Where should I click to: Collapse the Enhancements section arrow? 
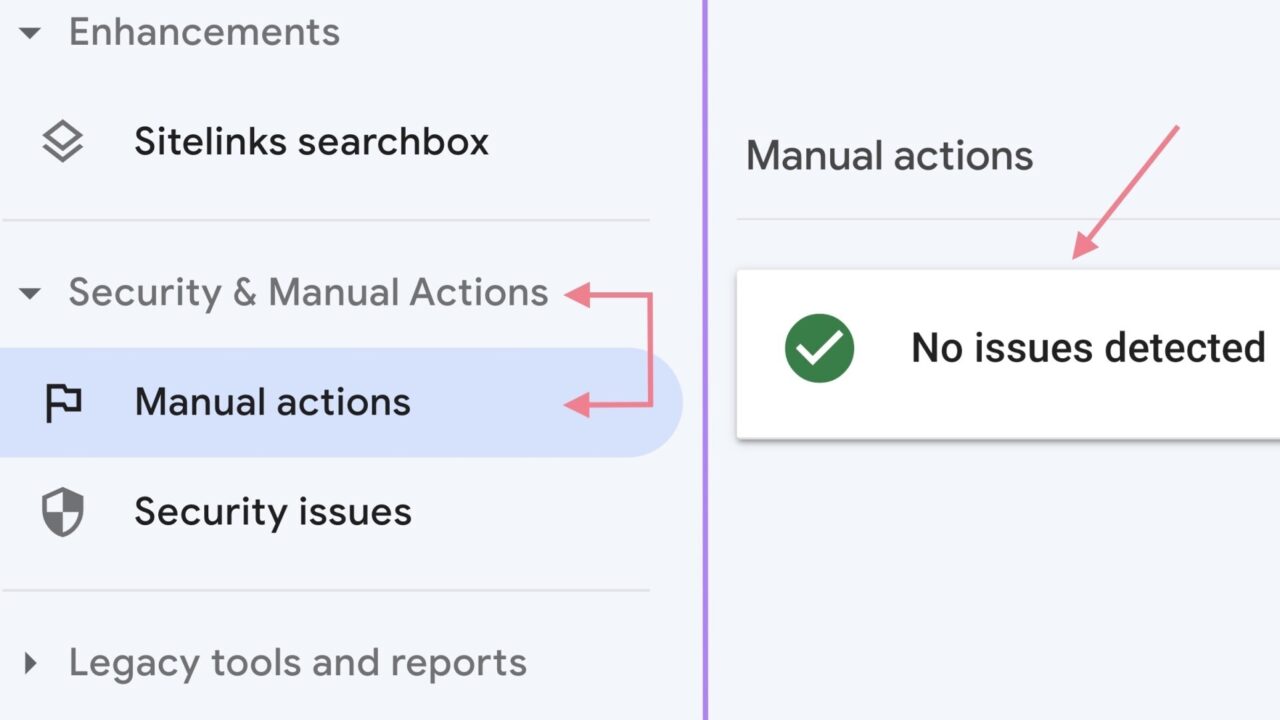pyautogui.click(x=30, y=33)
